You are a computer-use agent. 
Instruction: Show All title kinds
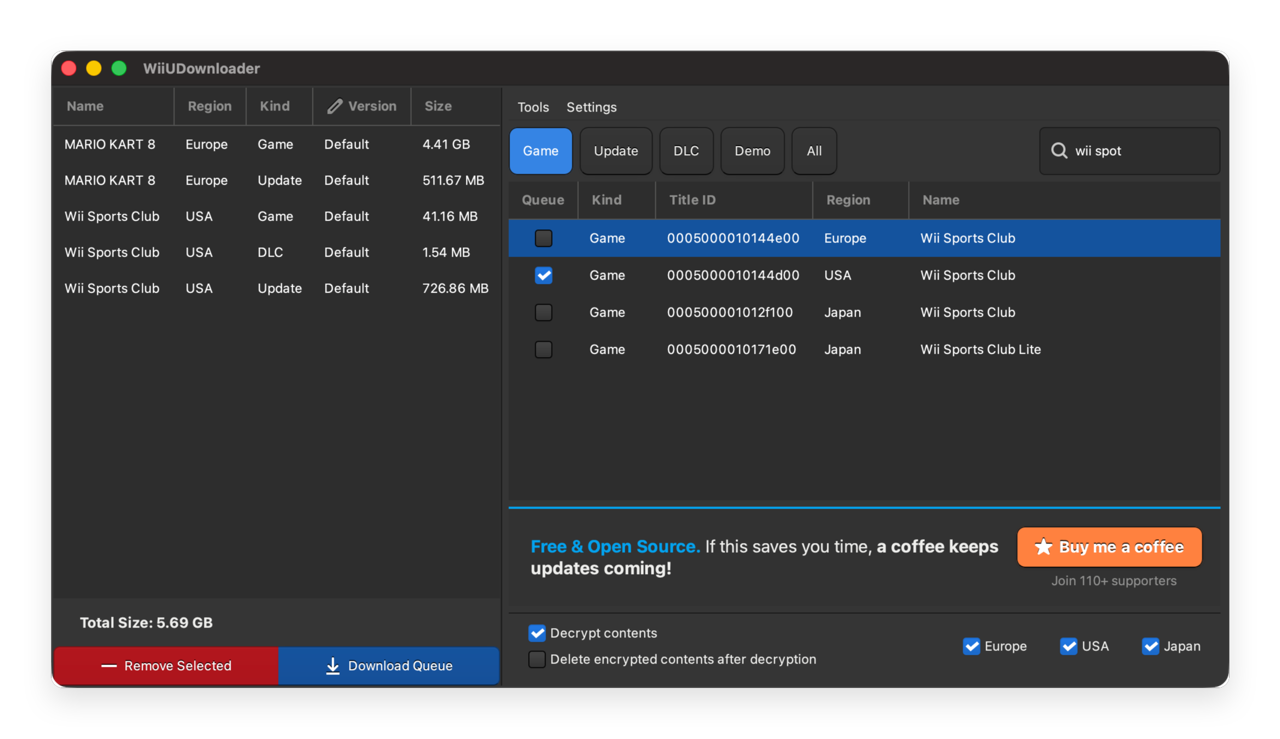pyautogui.click(x=814, y=151)
